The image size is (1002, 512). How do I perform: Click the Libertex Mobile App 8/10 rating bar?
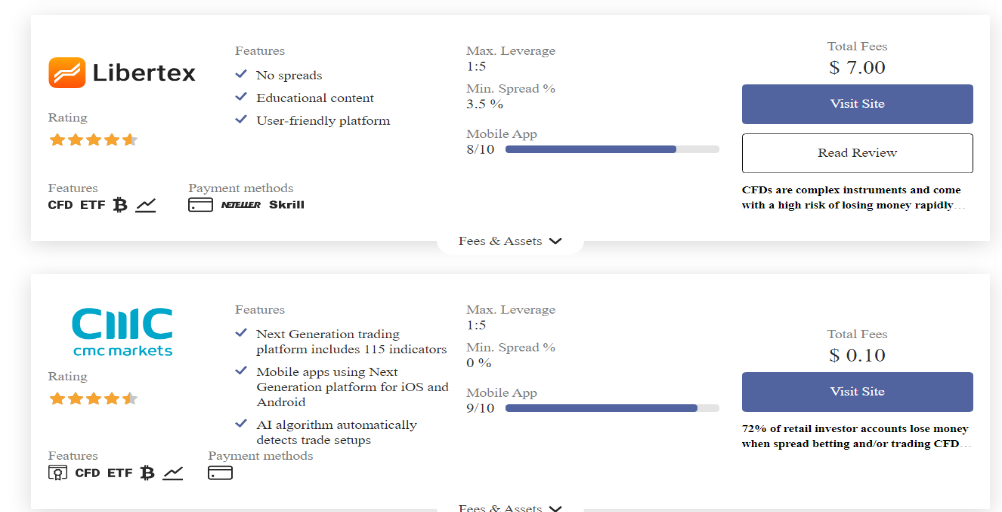tap(612, 150)
